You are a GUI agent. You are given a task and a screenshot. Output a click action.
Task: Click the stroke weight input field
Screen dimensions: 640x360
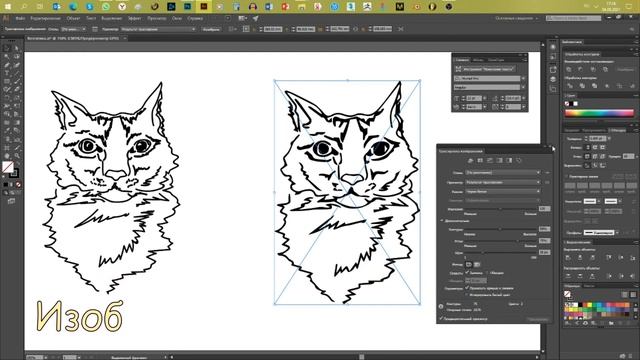(597, 139)
